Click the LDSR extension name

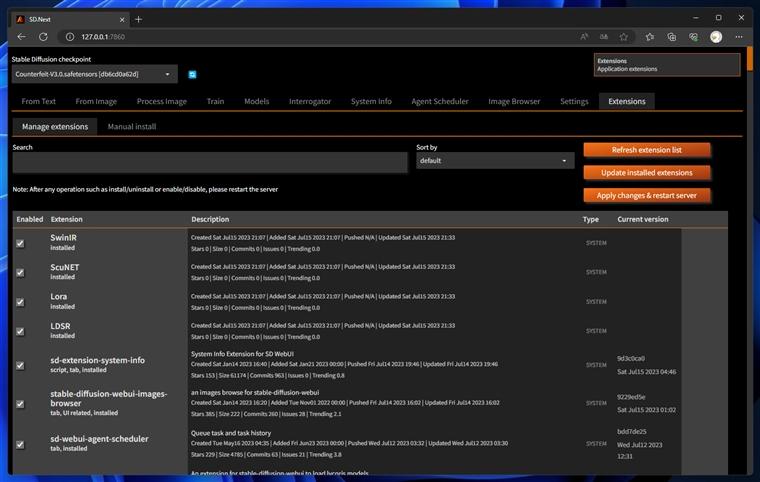[x=60, y=326]
